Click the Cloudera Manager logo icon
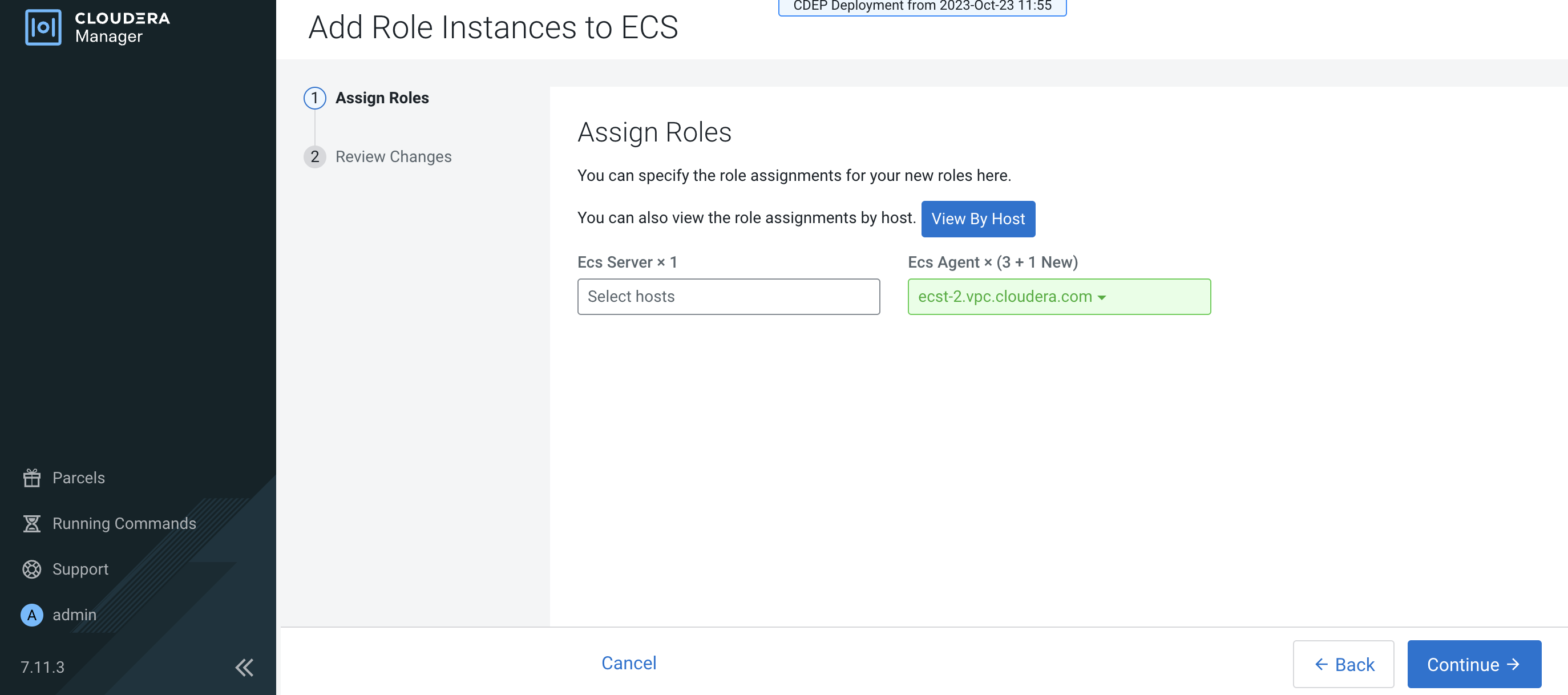 point(43,27)
